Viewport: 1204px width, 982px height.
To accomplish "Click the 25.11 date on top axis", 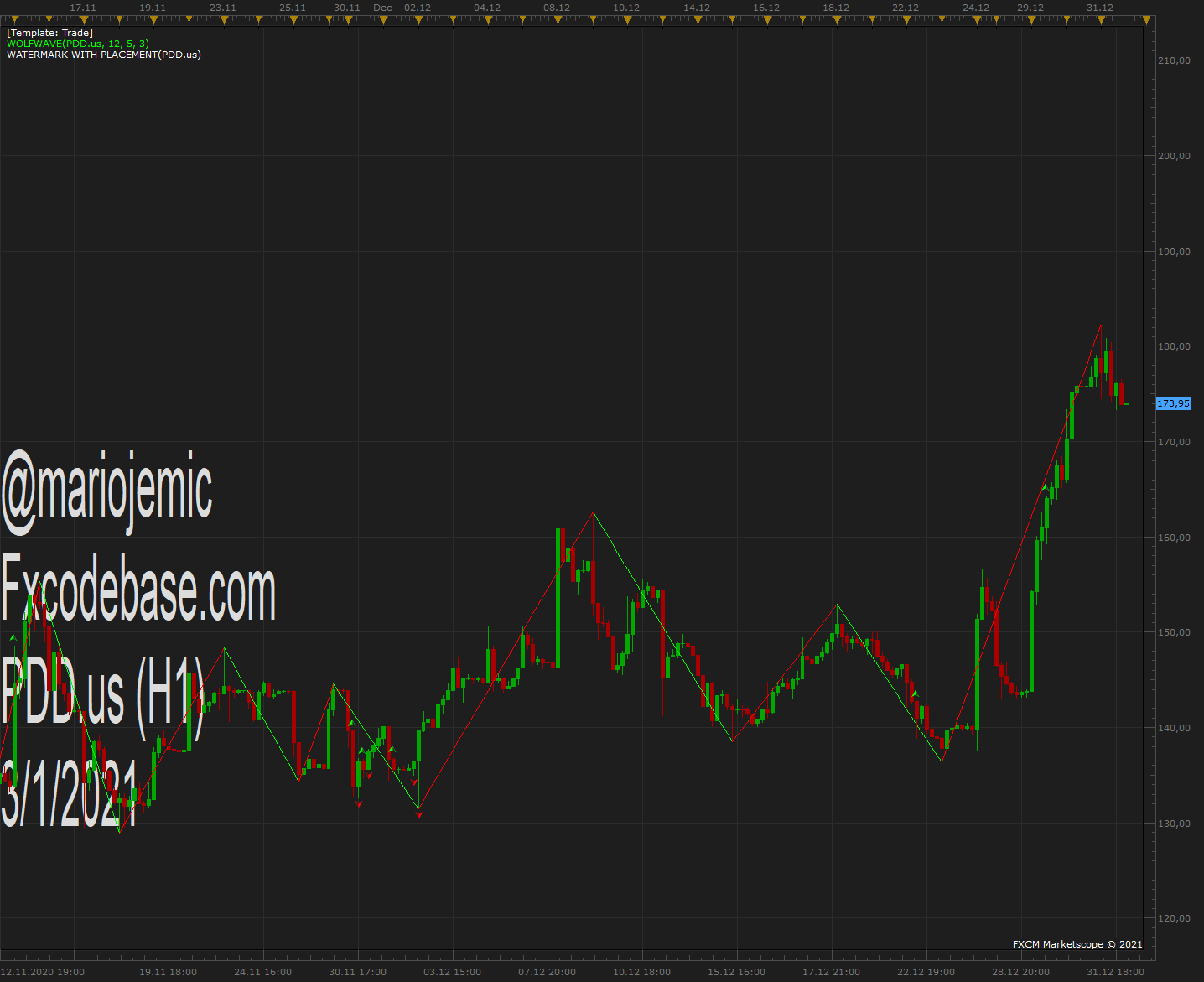I will [293, 8].
